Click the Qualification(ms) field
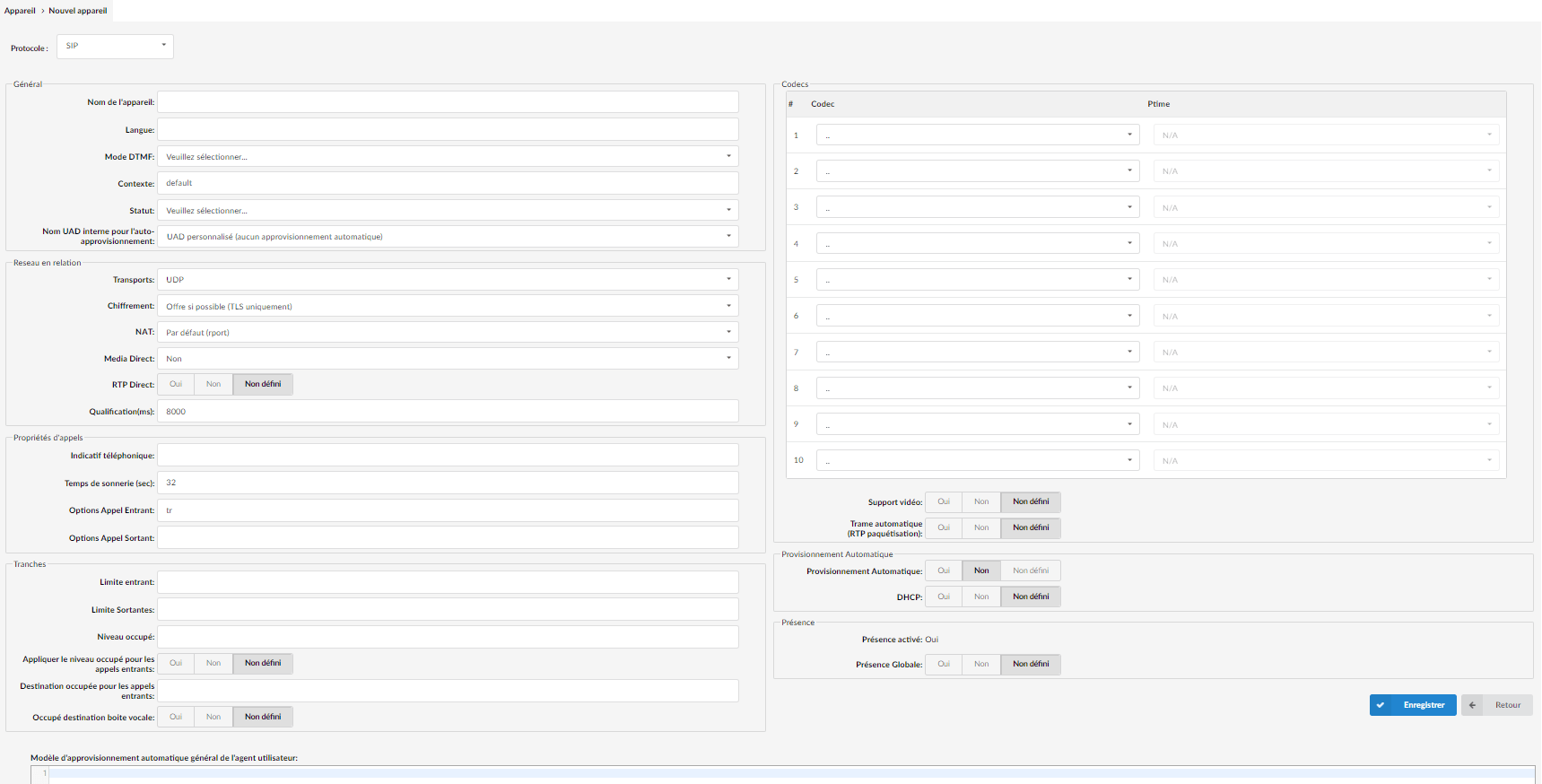 point(448,411)
